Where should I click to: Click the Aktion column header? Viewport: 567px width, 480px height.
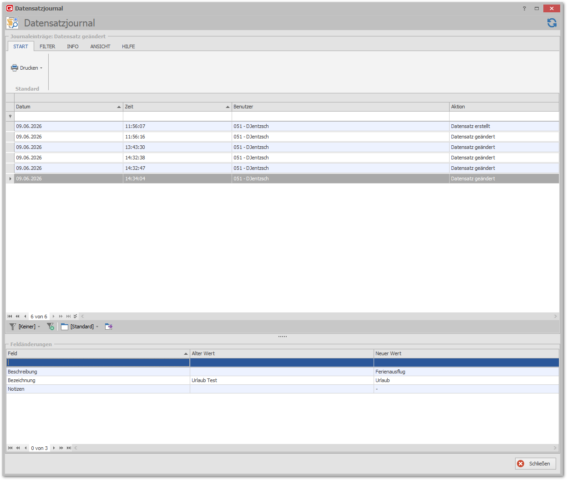(504, 107)
